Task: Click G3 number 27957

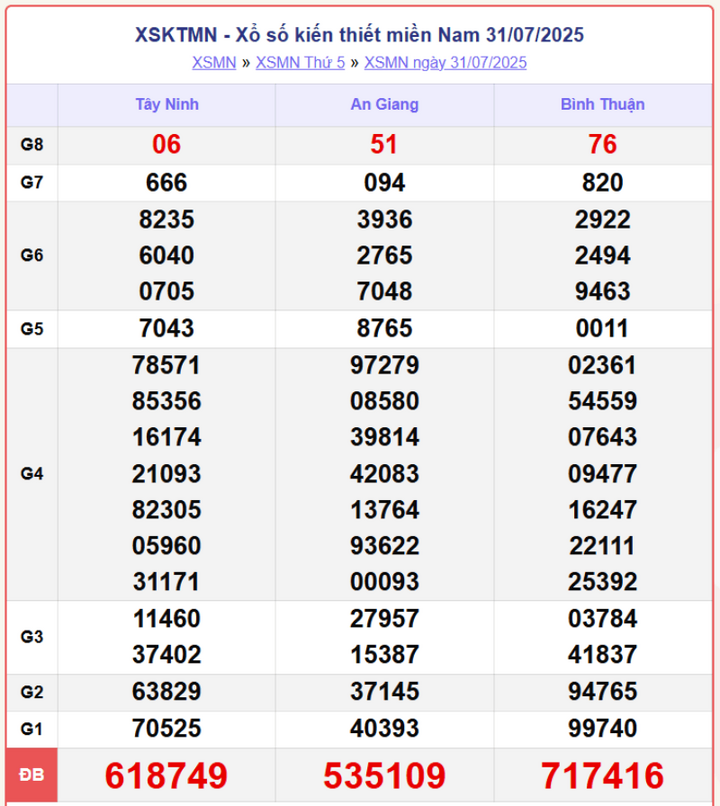Action: [x=384, y=619]
